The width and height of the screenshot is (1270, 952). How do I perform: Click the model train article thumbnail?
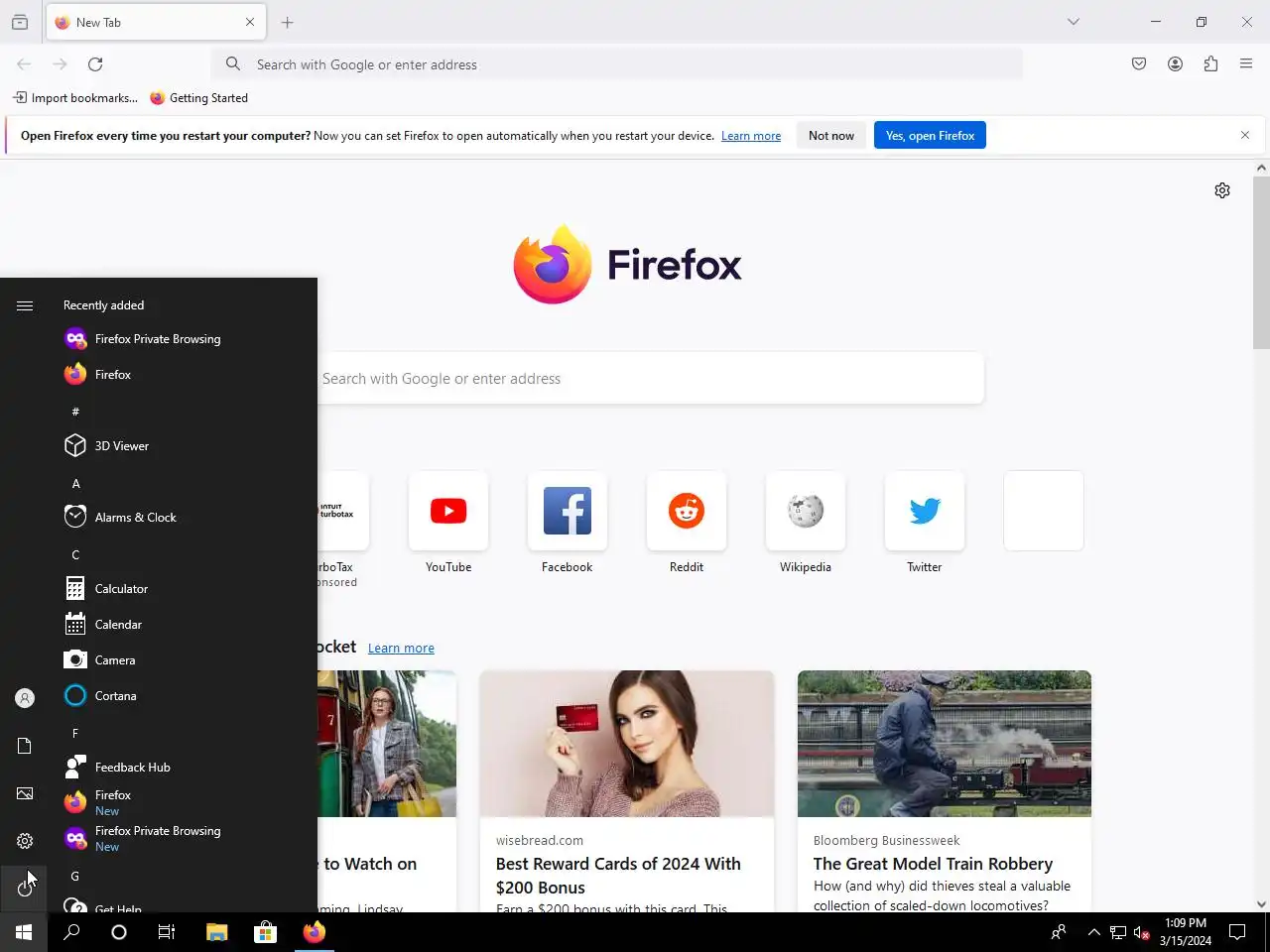(x=945, y=744)
